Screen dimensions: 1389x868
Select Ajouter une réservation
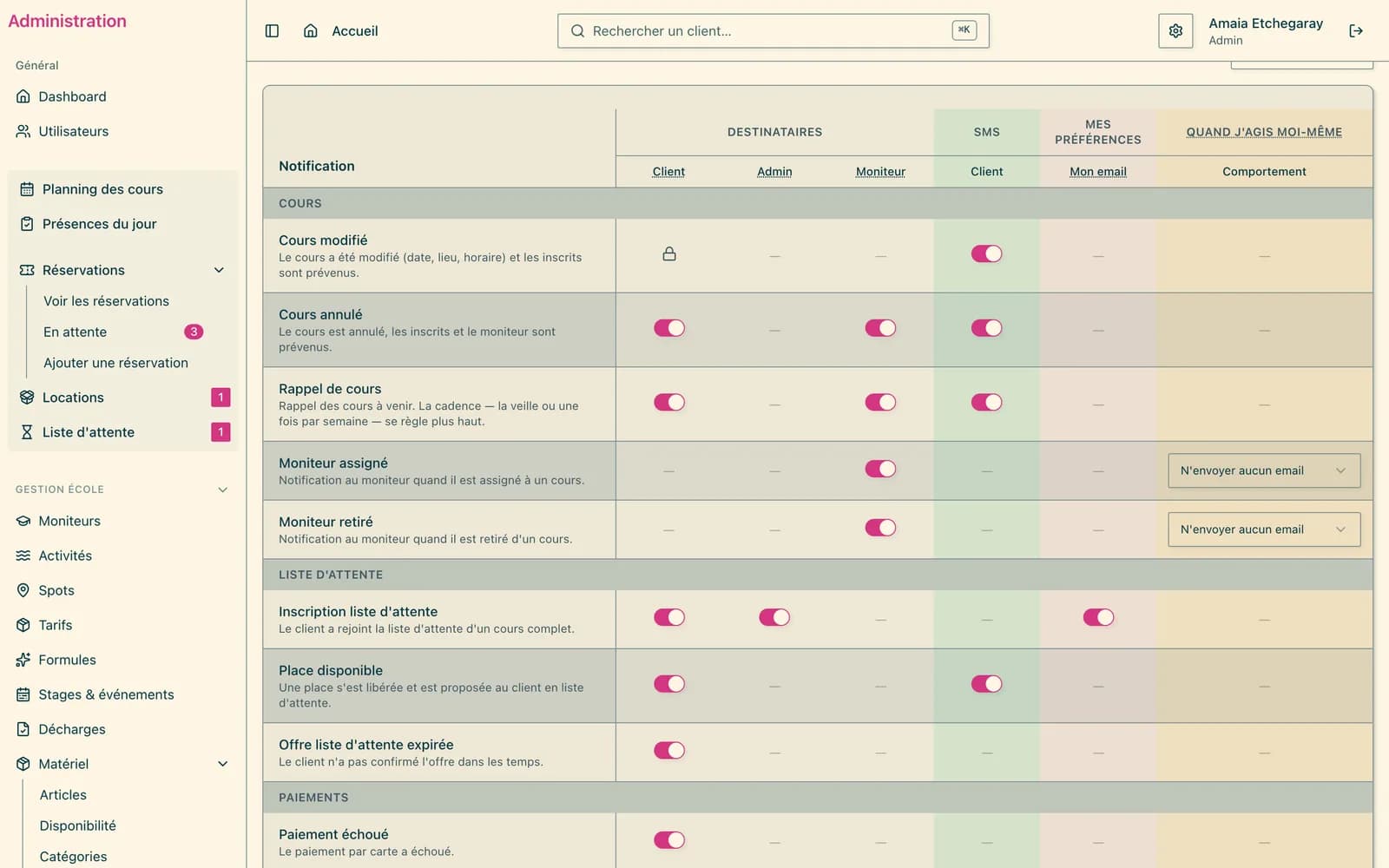coord(115,363)
